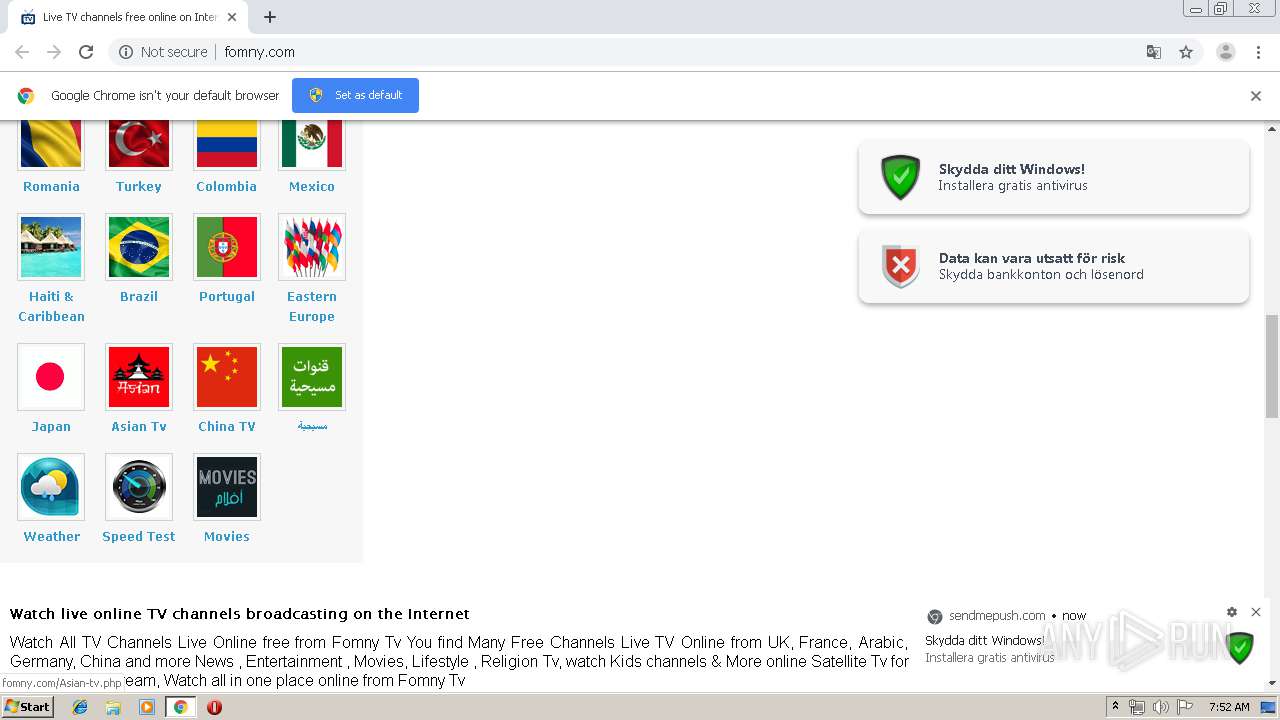Click the Weather text link

(51, 536)
